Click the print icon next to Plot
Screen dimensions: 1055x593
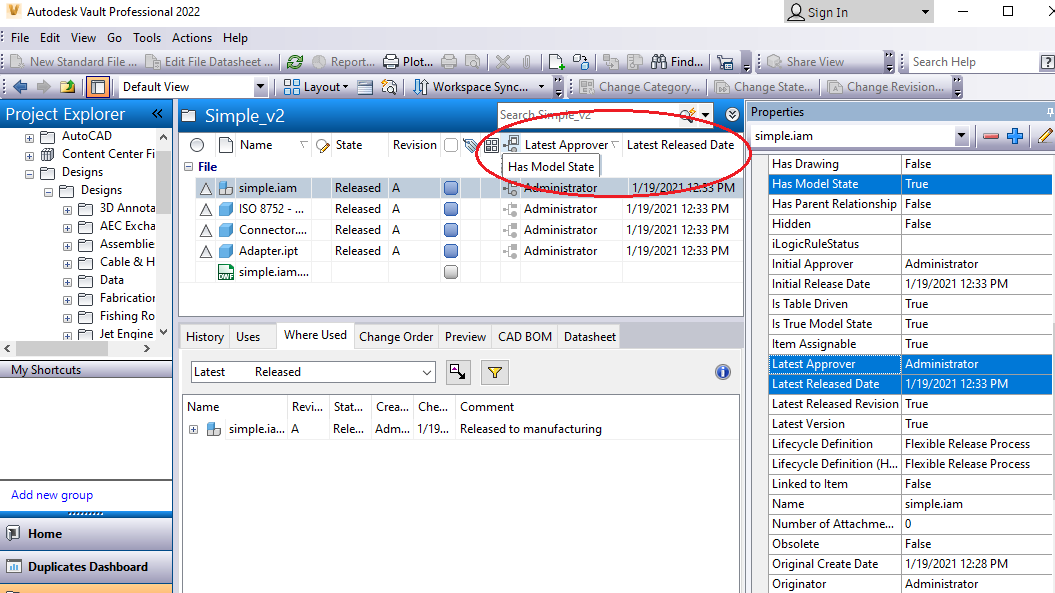(449, 62)
